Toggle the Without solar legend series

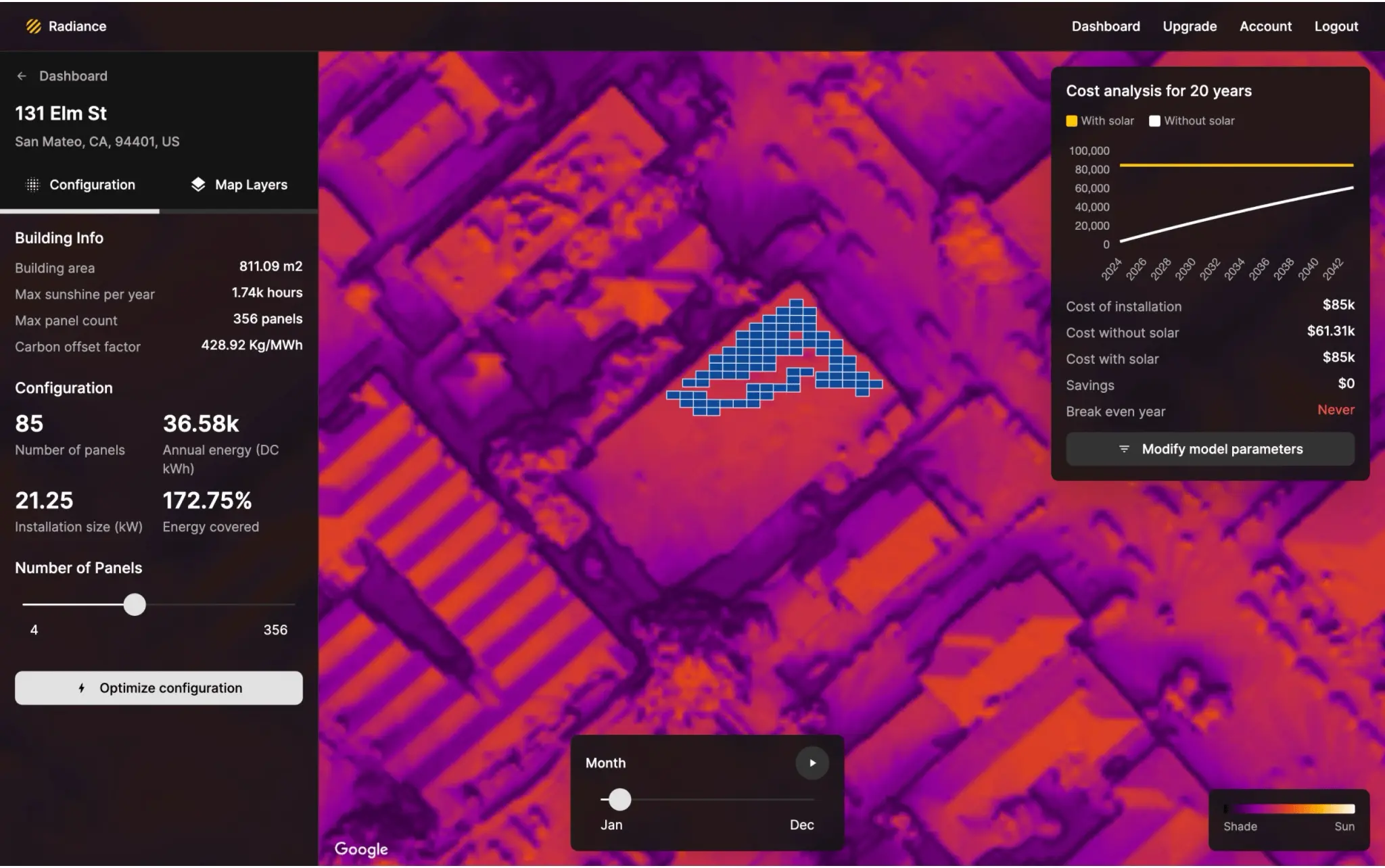pyautogui.click(x=1192, y=121)
